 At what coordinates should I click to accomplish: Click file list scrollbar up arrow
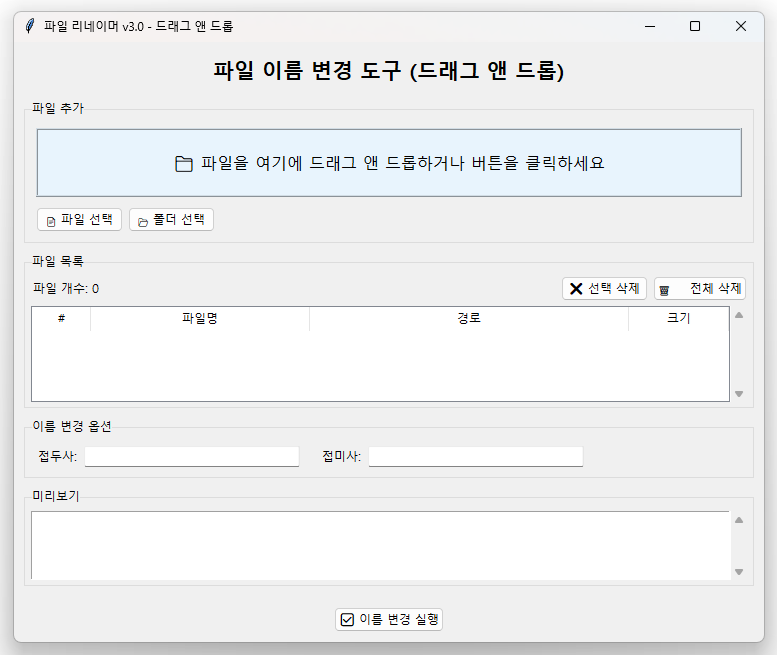(x=739, y=315)
